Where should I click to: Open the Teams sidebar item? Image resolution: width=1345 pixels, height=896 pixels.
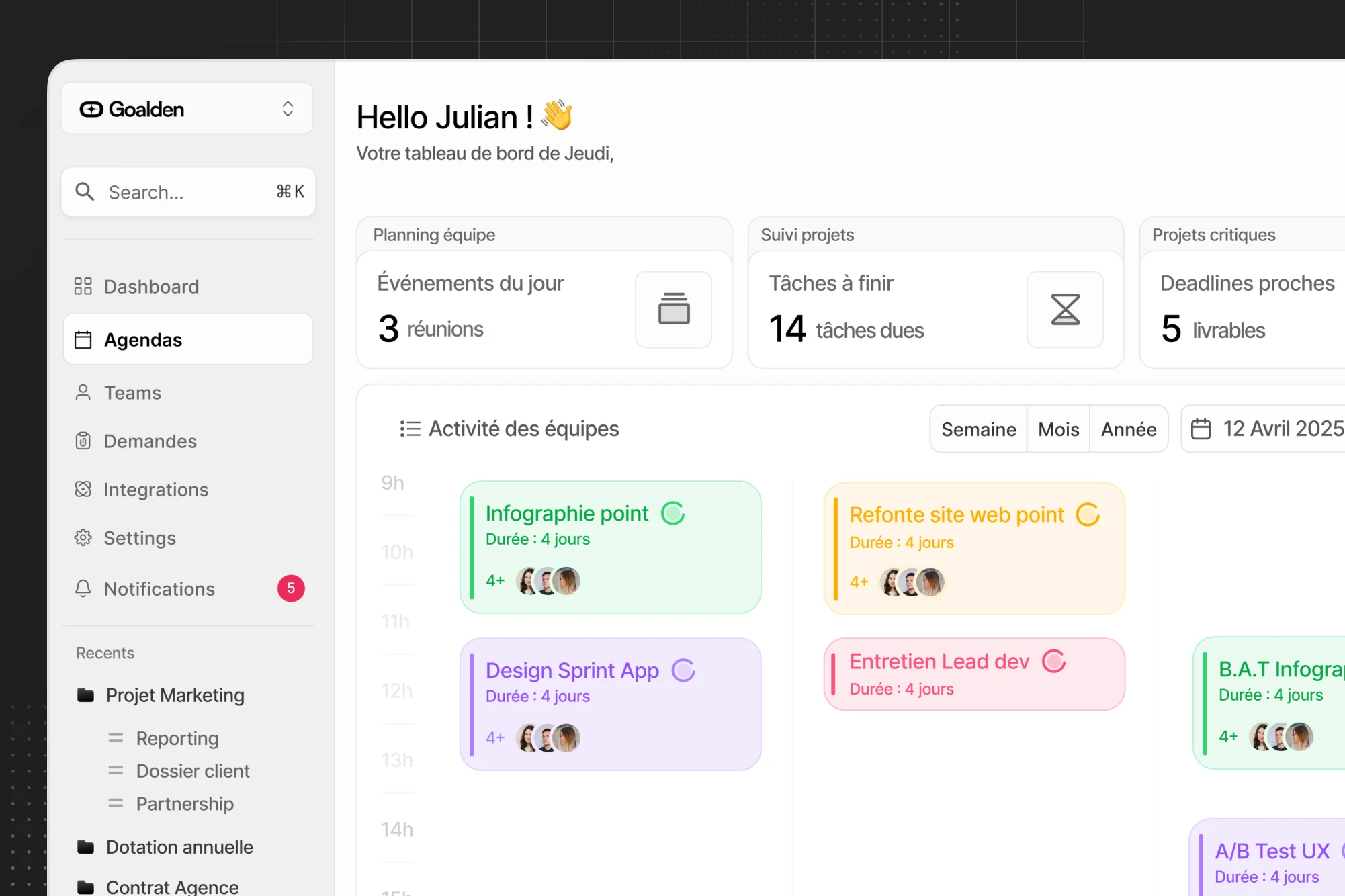pos(132,393)
